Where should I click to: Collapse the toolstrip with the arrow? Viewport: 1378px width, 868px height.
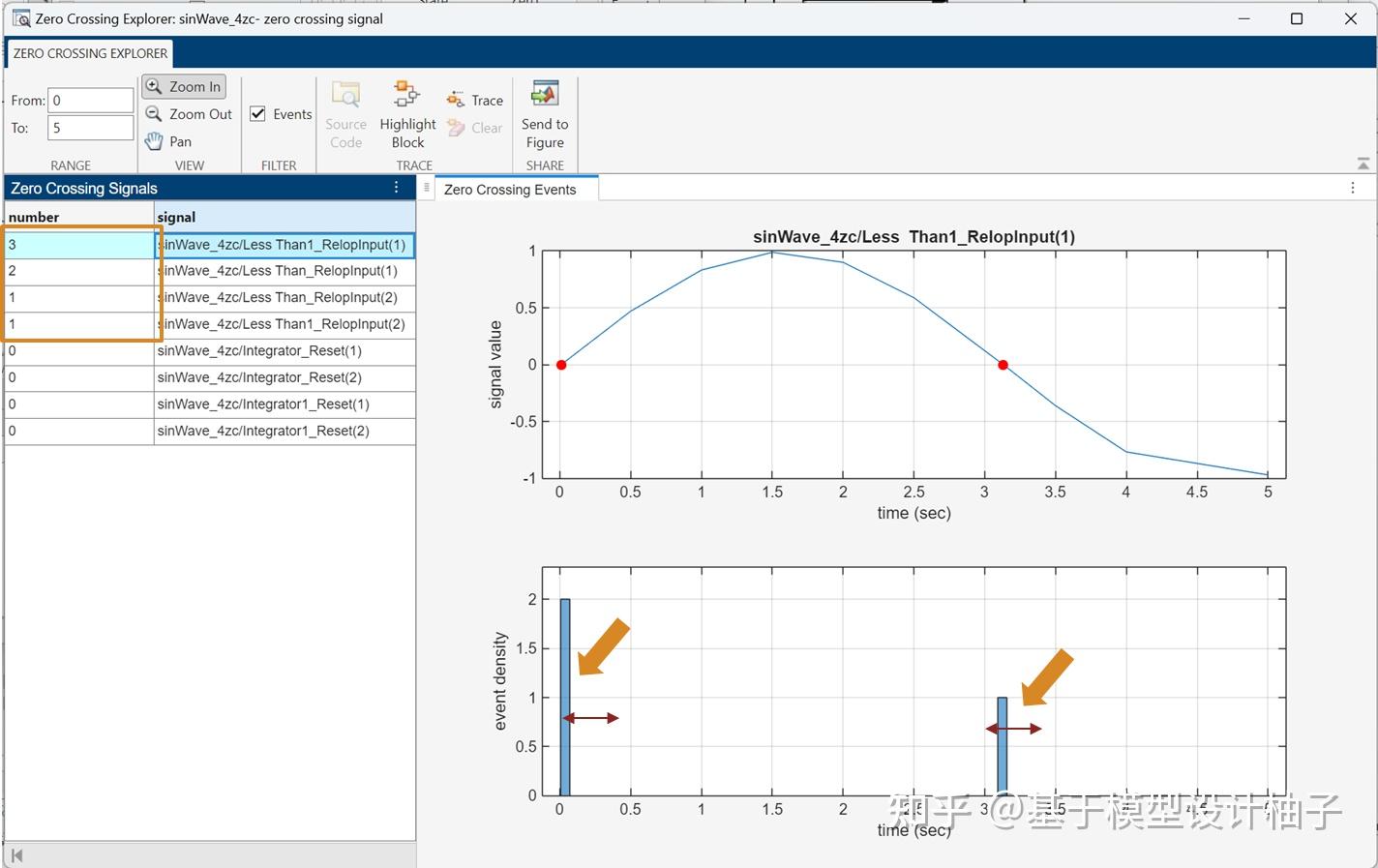click(1363, 165)
